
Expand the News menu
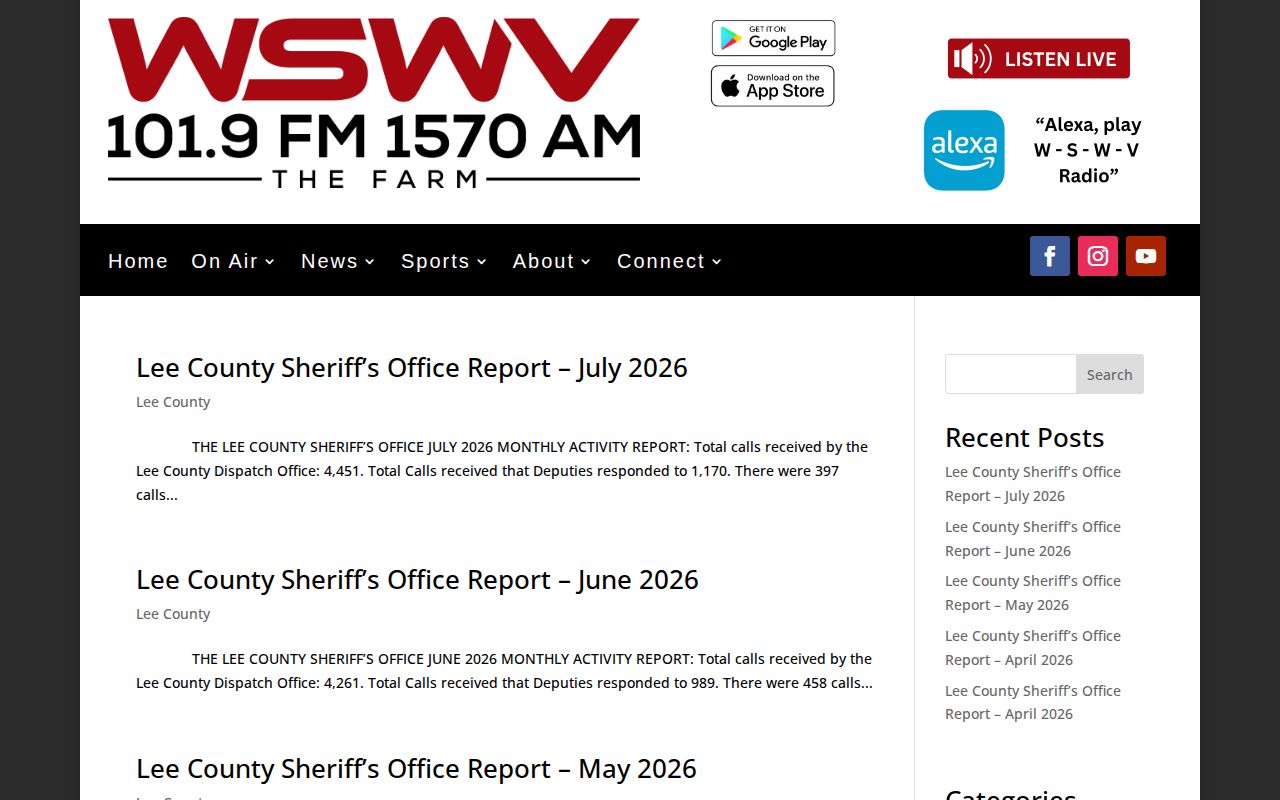[x=338, y=261]
